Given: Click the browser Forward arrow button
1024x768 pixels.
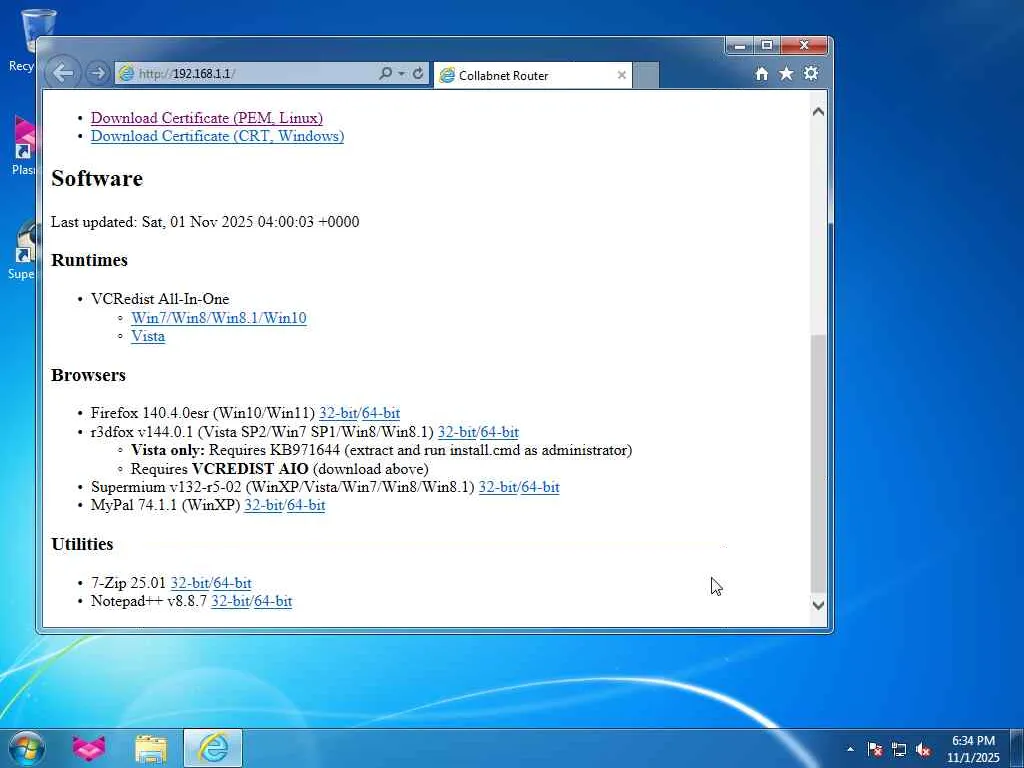Looking at the screenshot, I should pos(97,73).
